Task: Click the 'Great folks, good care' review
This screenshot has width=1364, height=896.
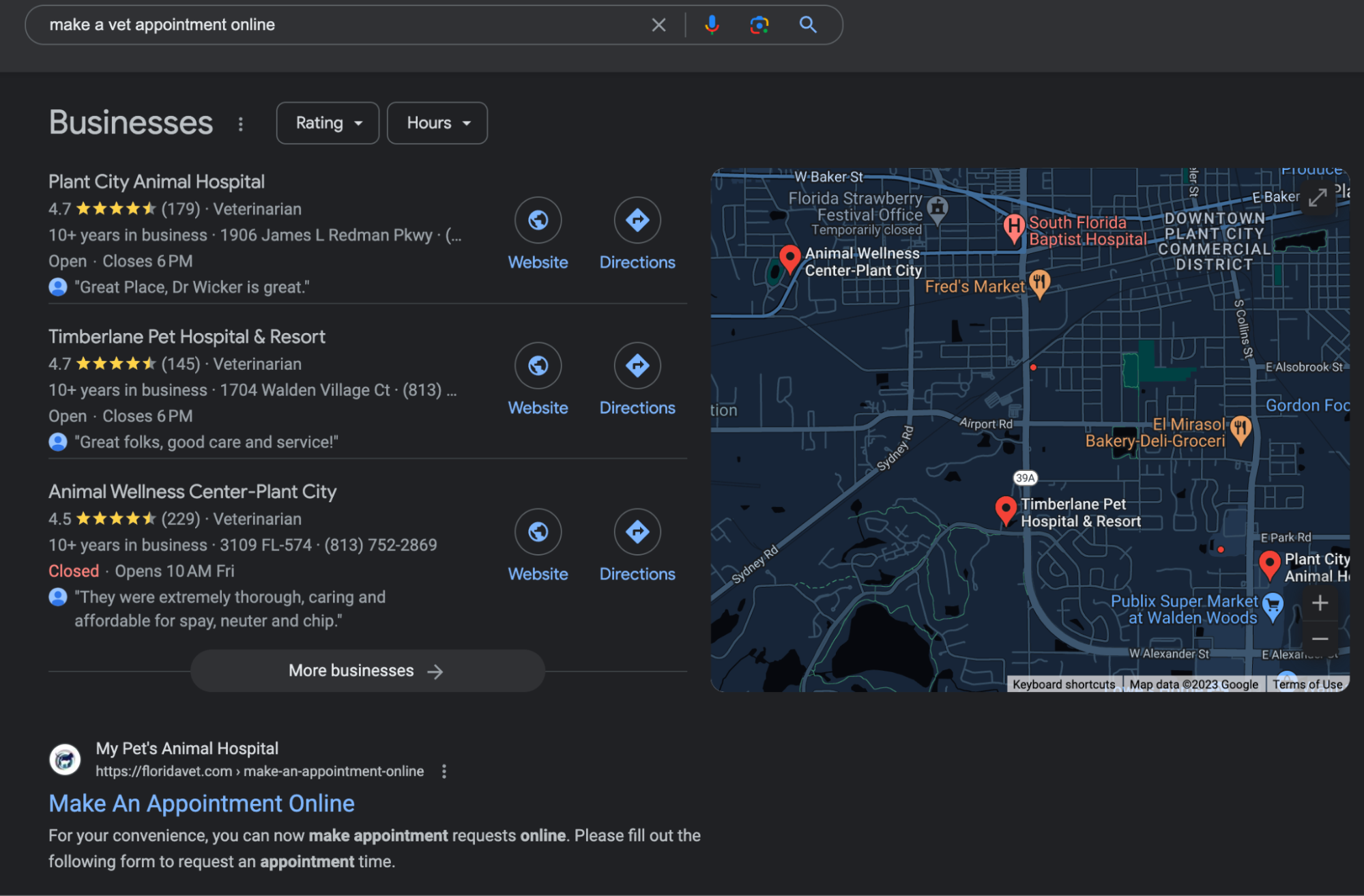Action: [206, 442]
